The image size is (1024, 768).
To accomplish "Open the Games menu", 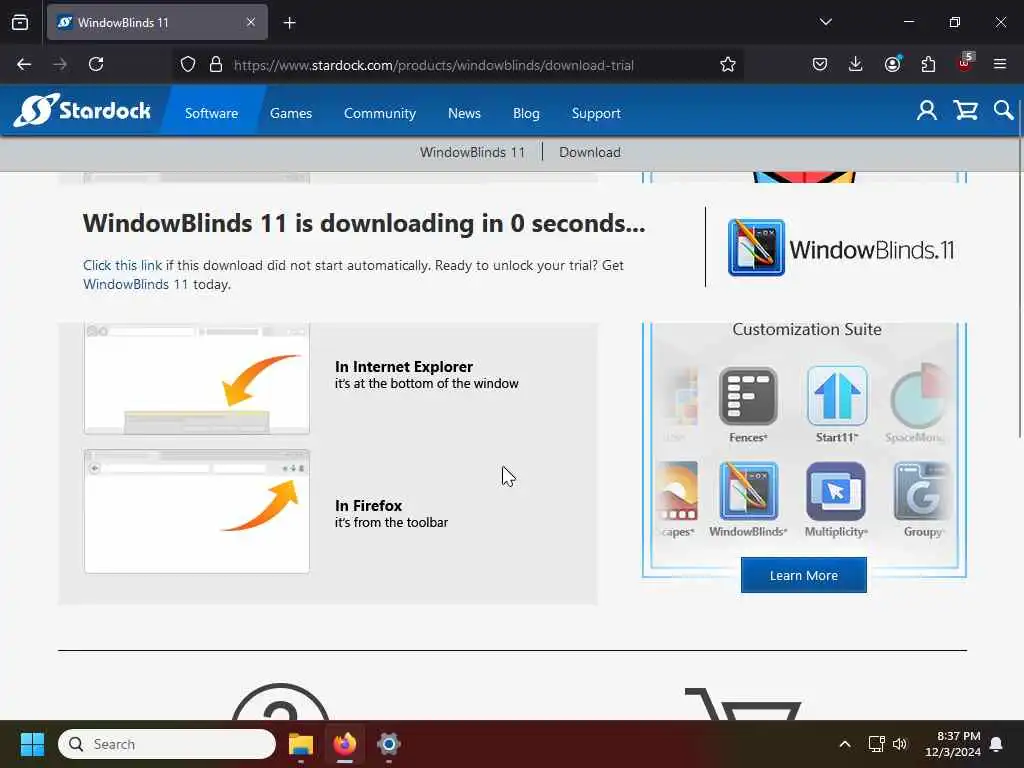I will (x=291, y=113).
